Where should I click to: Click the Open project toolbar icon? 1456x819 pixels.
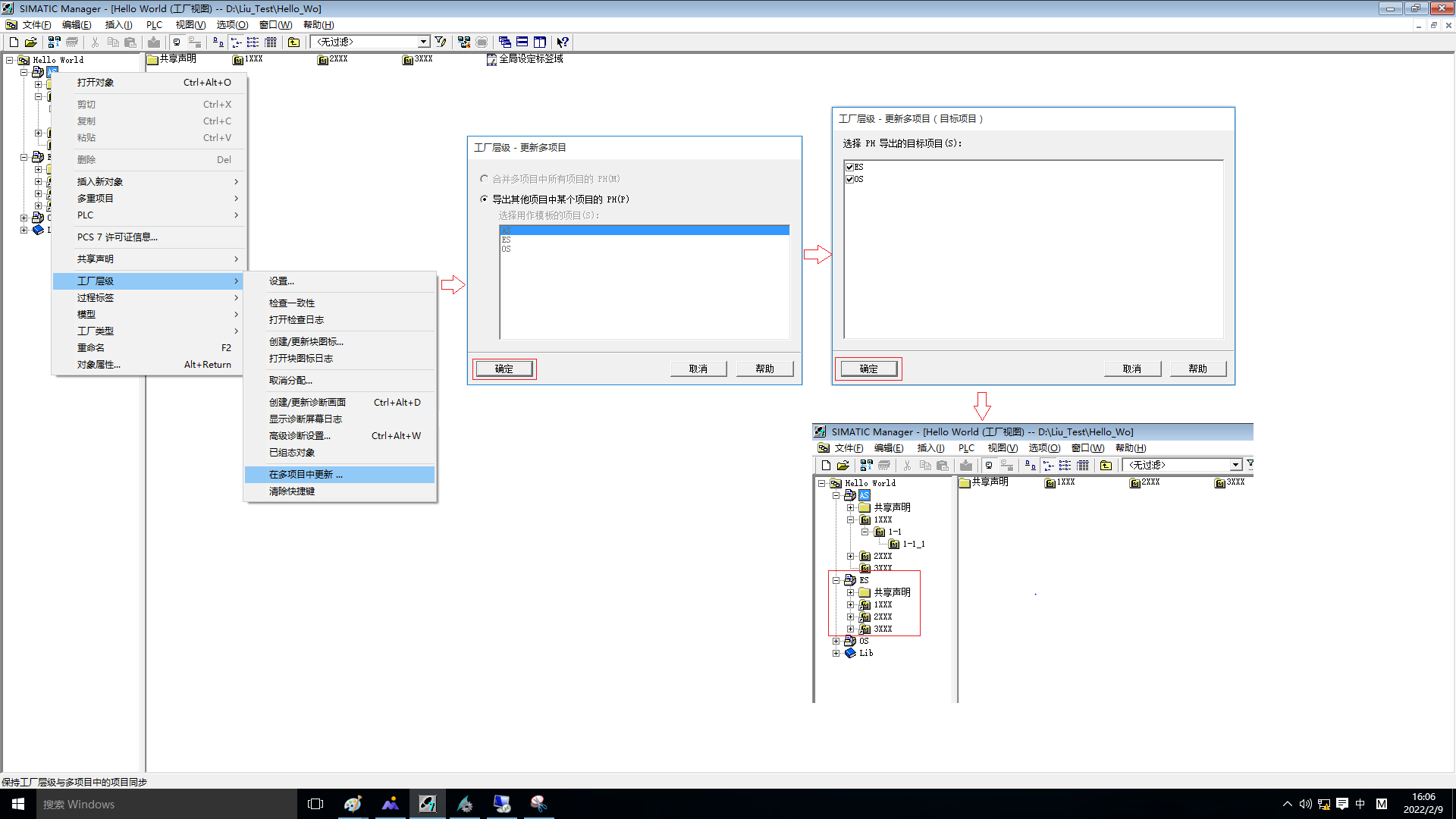coord(31,42)
